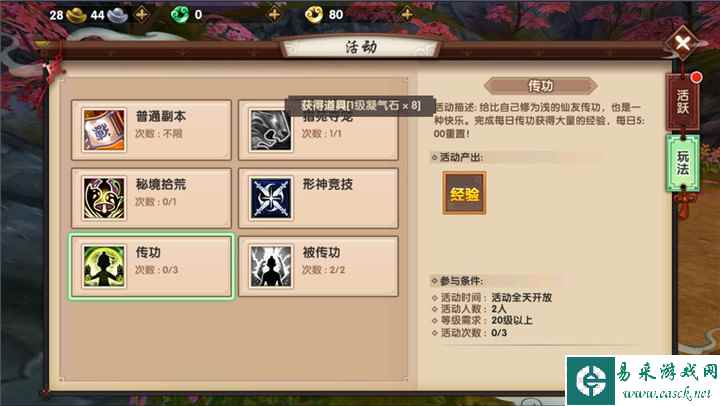This screenshot has height=406, width=720.
Task: Select the 普通副本 dungeon icon
Action: click(x=104, y=130)
